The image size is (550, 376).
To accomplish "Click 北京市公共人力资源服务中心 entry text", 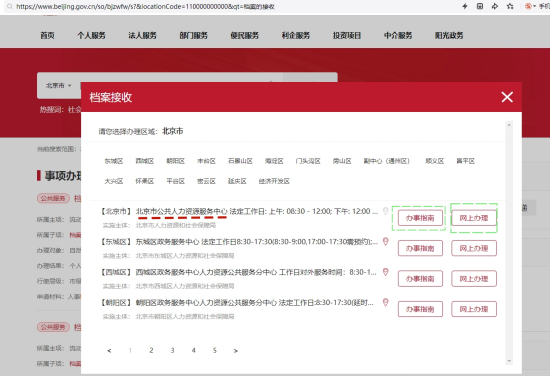I will click(x=182, y=211).
